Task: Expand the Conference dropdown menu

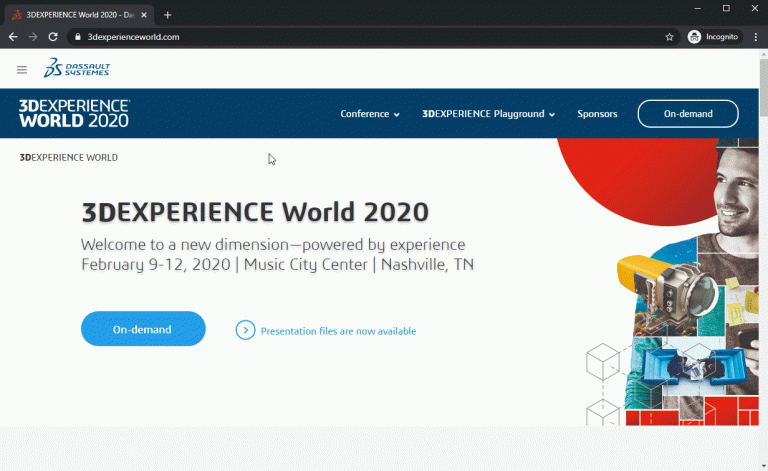Action: [369, 114]
